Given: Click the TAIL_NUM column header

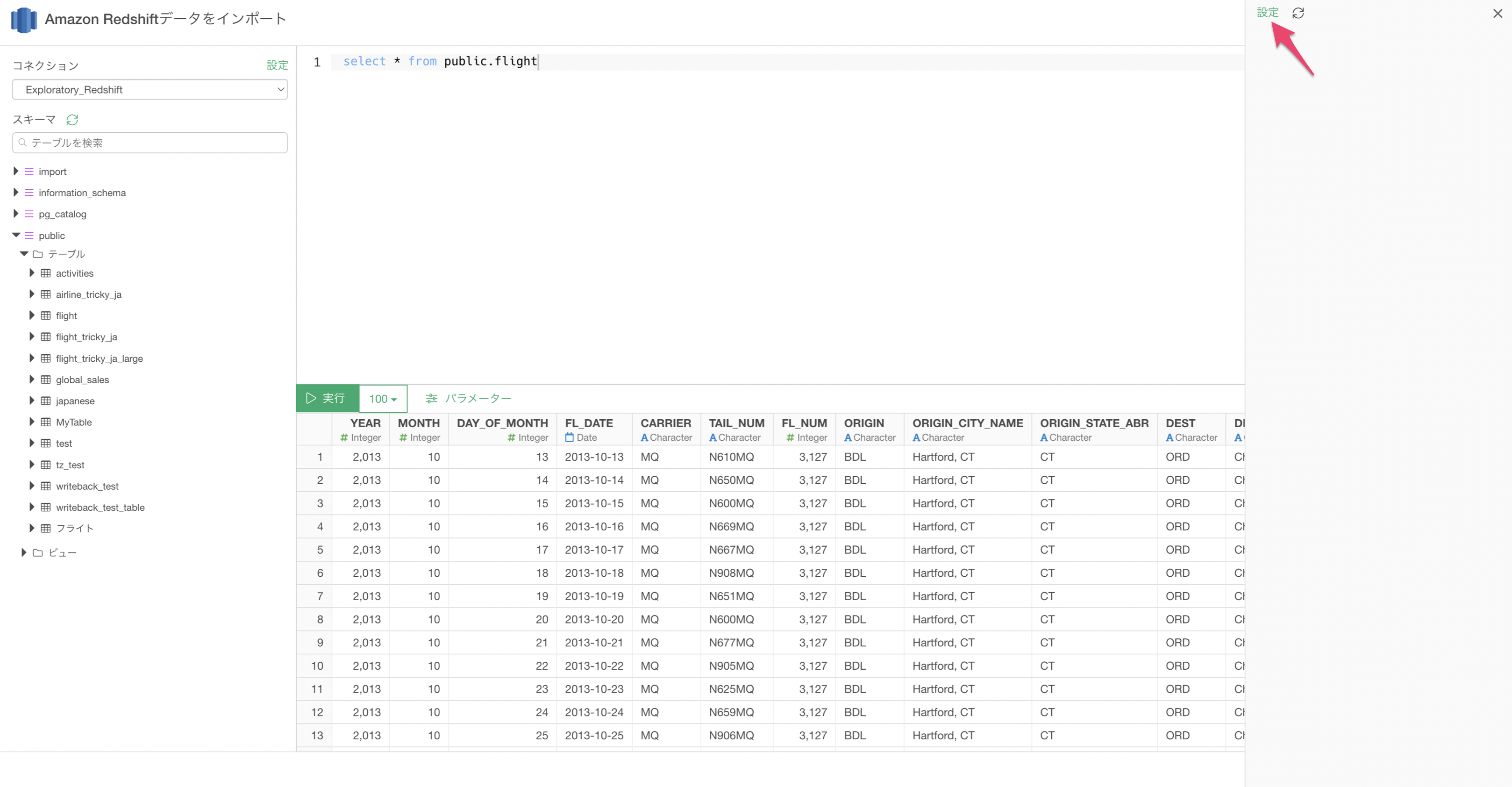Looking at the screenshot, I should [x=737, y=429].
